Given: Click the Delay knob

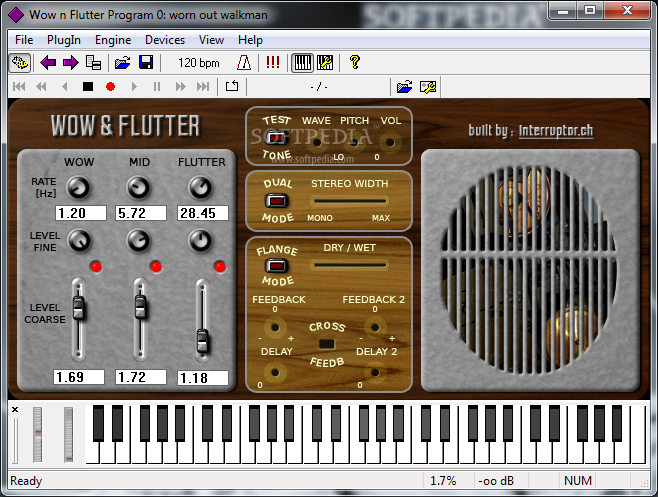Looking at the screenshot, I should tap(275, 372).
